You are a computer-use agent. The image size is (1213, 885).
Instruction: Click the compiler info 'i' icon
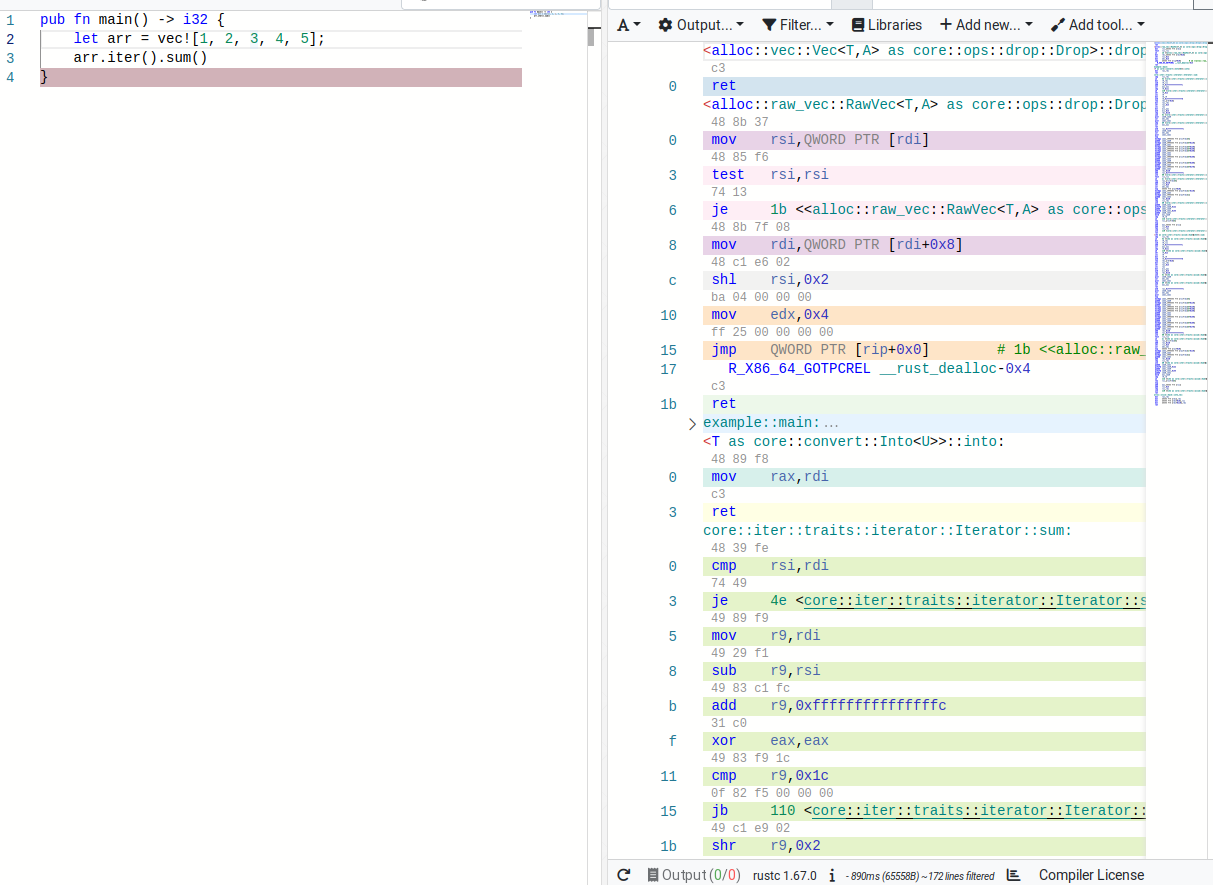click(831, 875)
